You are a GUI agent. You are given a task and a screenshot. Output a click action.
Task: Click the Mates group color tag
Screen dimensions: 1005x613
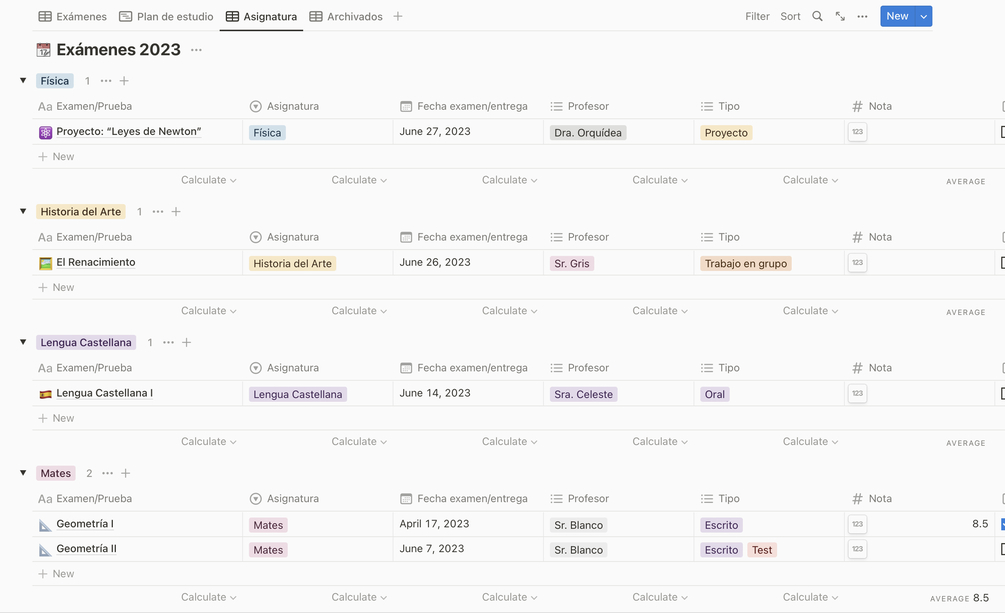(56, 473)
